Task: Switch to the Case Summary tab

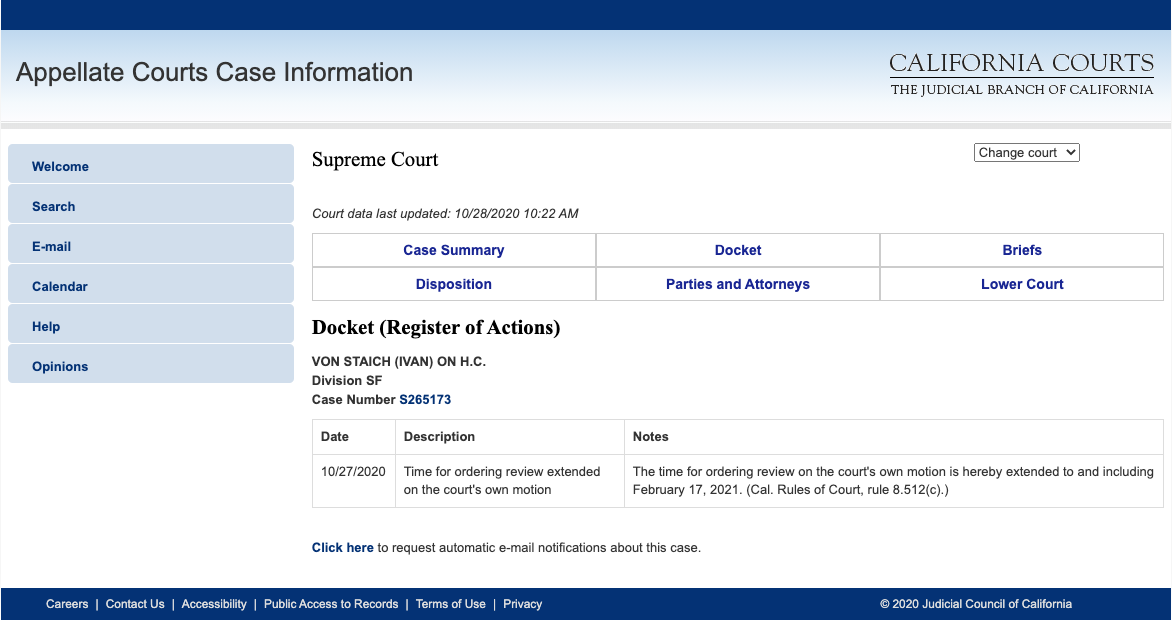Action: click(x=453, y=250)
